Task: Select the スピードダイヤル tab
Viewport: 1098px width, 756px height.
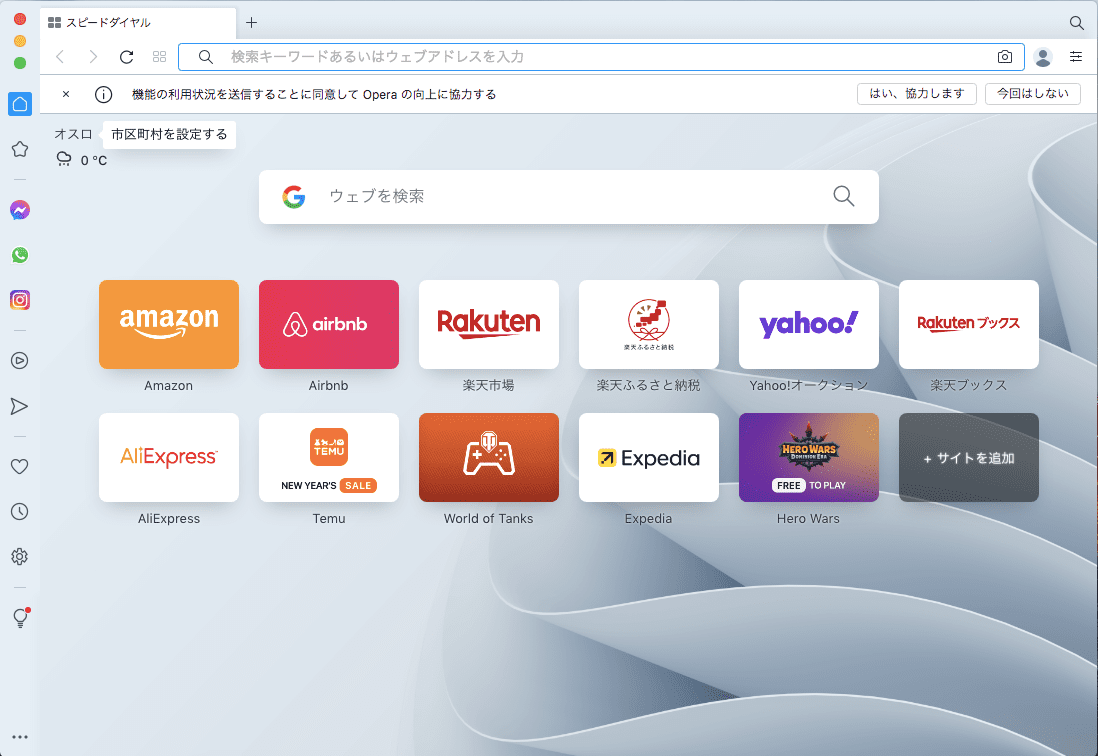Action: pos(138,22)
